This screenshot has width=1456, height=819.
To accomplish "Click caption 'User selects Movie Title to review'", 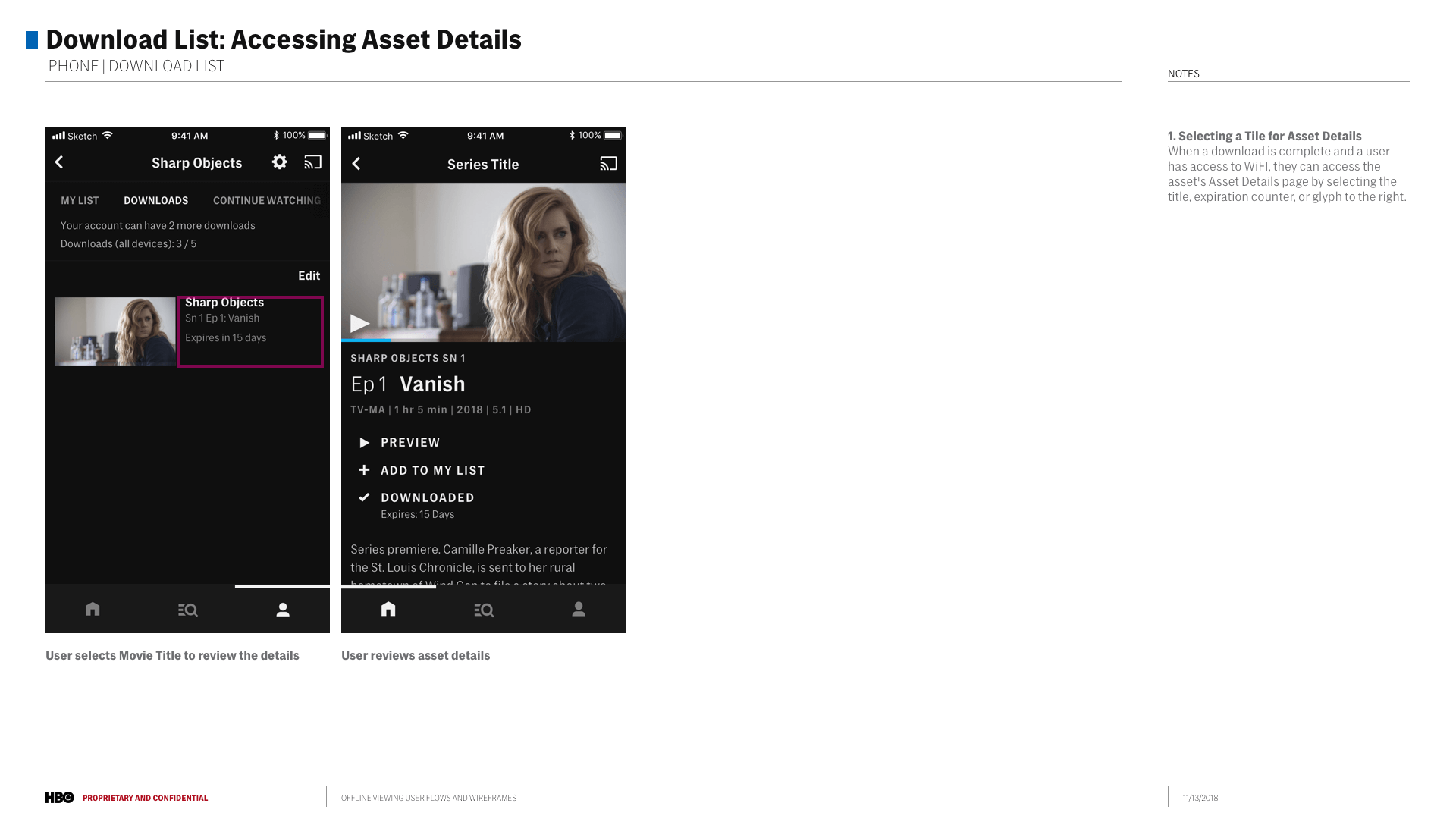I will (x=172, y=656).
